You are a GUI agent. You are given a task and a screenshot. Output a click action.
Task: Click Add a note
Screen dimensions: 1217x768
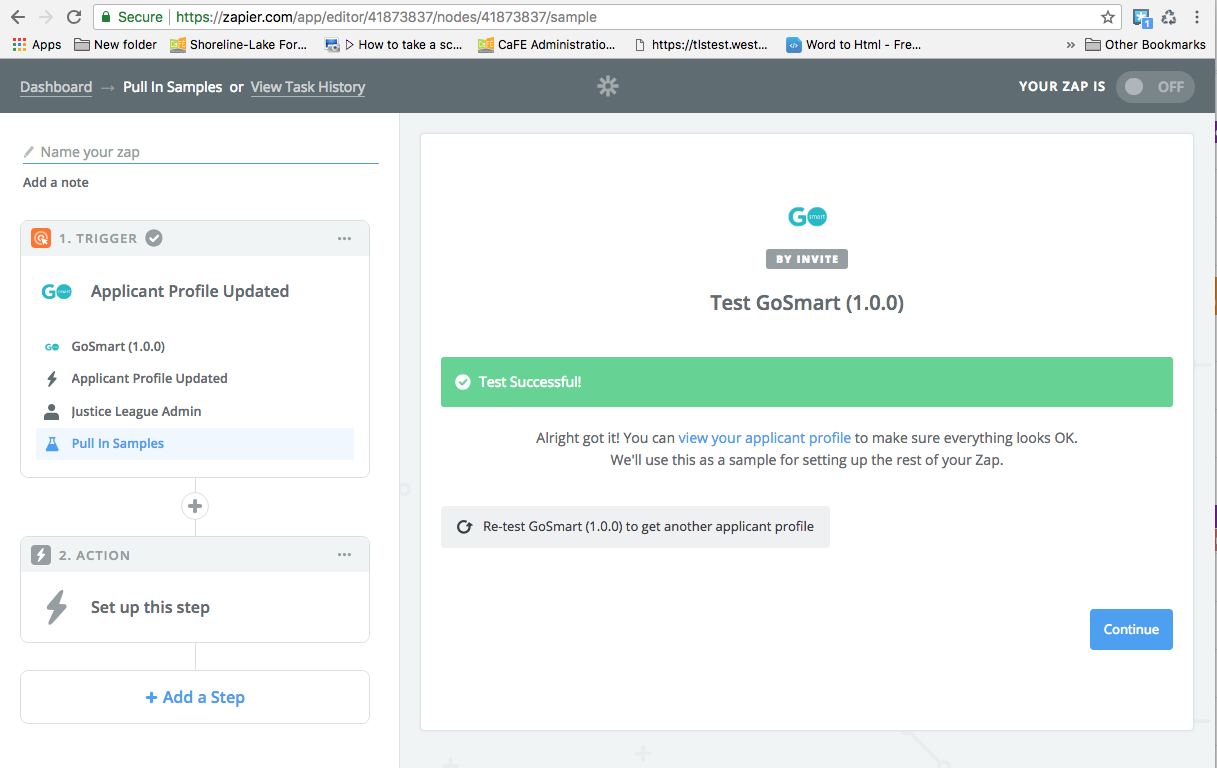coord(56,182)
